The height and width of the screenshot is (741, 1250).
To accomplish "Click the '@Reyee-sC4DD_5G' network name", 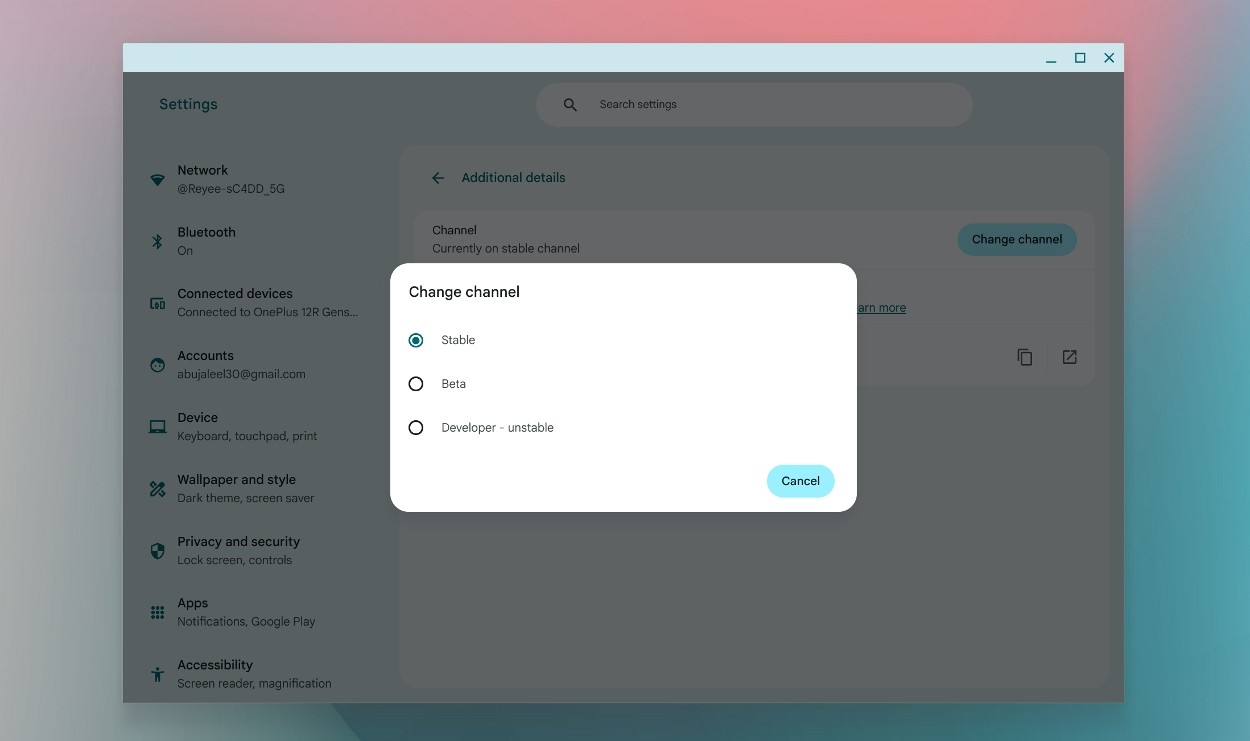I will (x=231, y=189).
